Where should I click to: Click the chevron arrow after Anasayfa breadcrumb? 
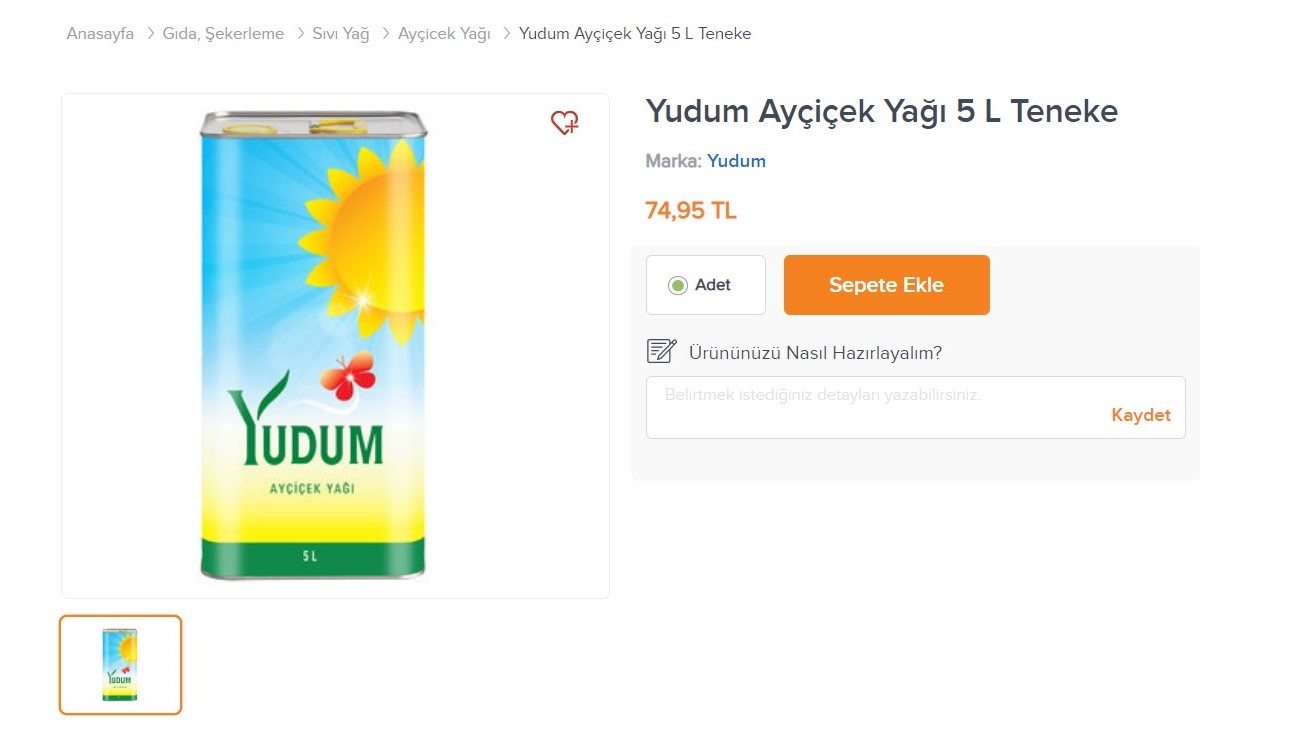click(x=150, y=34)
